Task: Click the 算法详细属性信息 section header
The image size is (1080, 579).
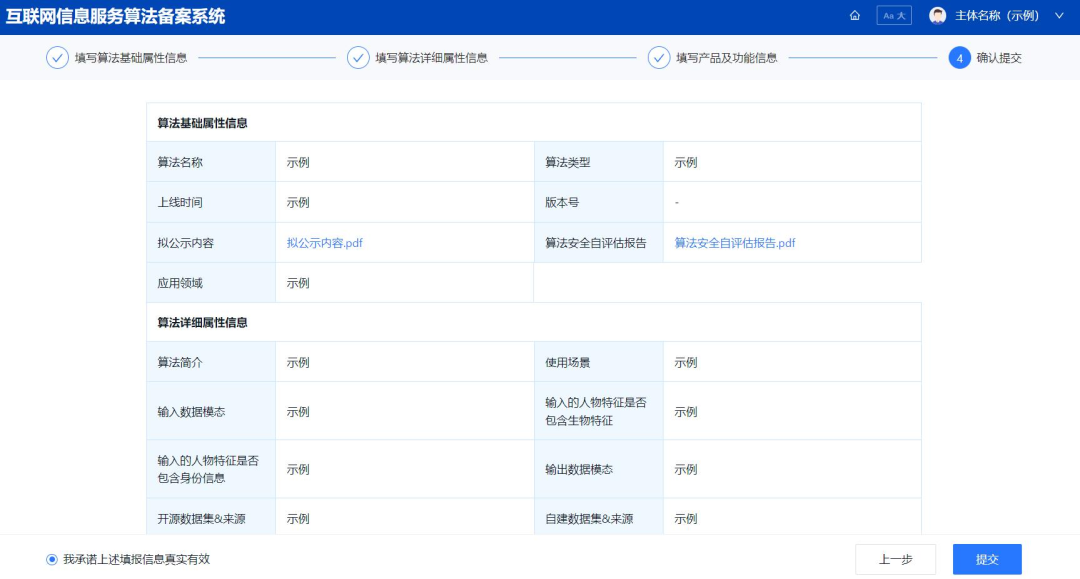Action: point(202,322)
